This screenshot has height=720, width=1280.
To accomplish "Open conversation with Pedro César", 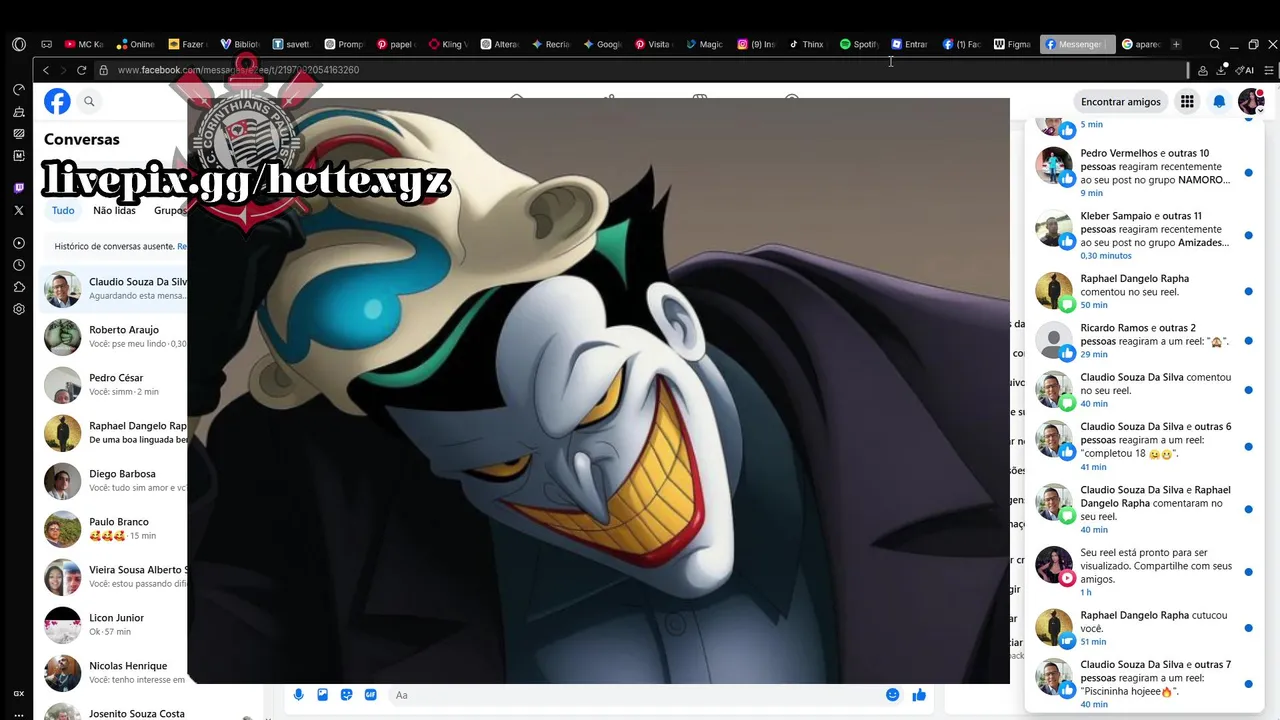I will 114,385.
